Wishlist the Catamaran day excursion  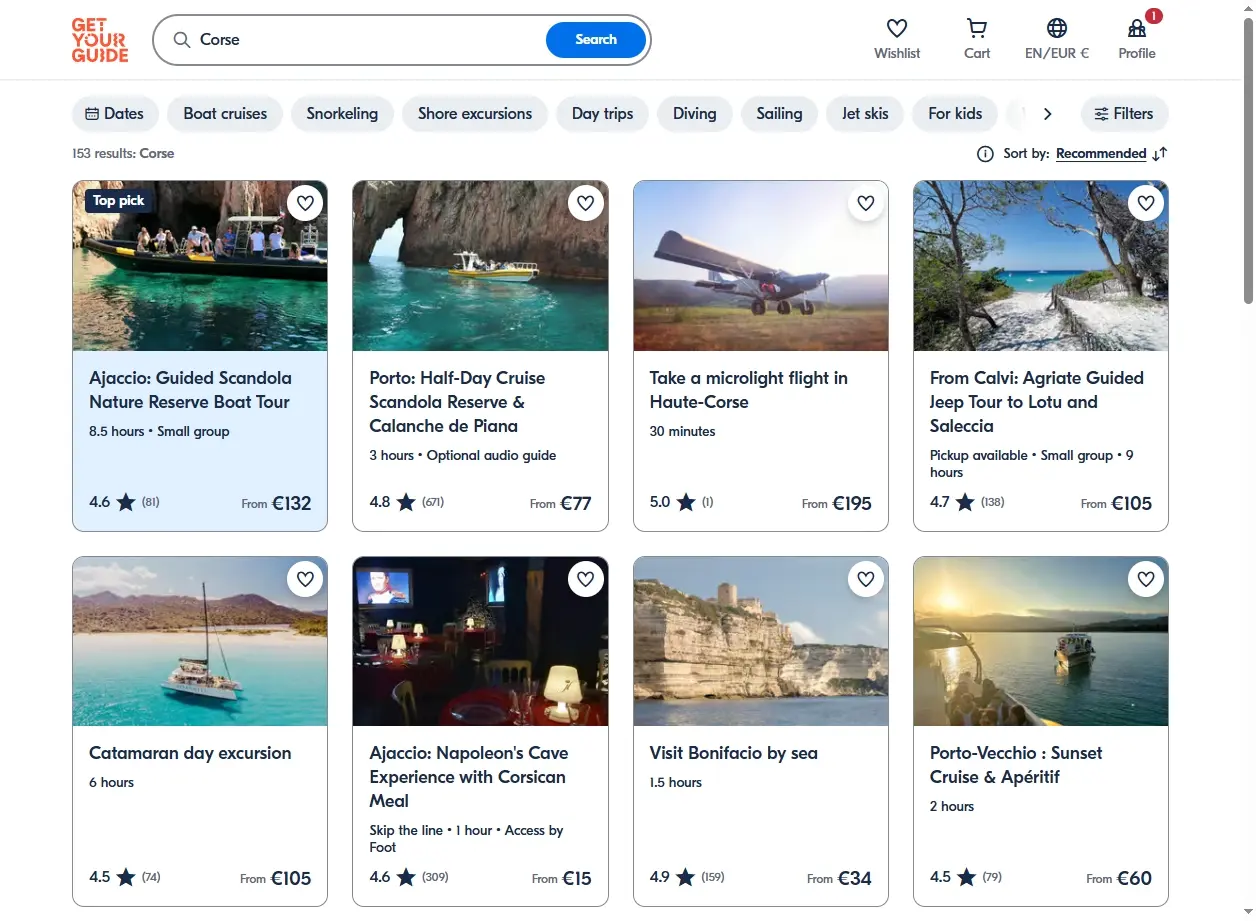[x=305, y=579]
